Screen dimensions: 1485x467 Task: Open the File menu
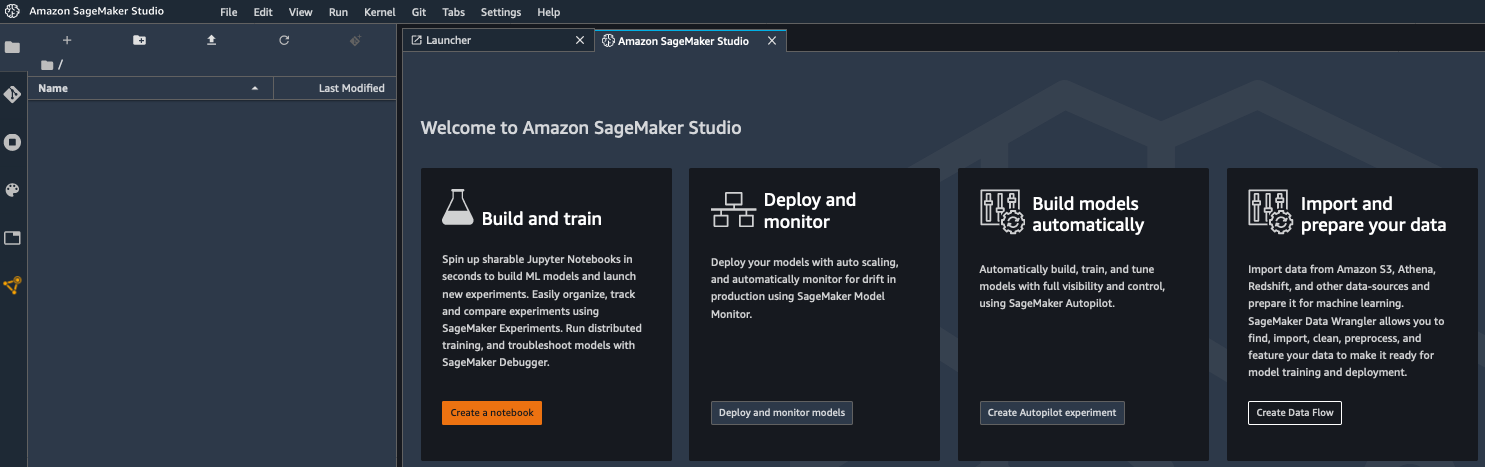pos(229,12)
